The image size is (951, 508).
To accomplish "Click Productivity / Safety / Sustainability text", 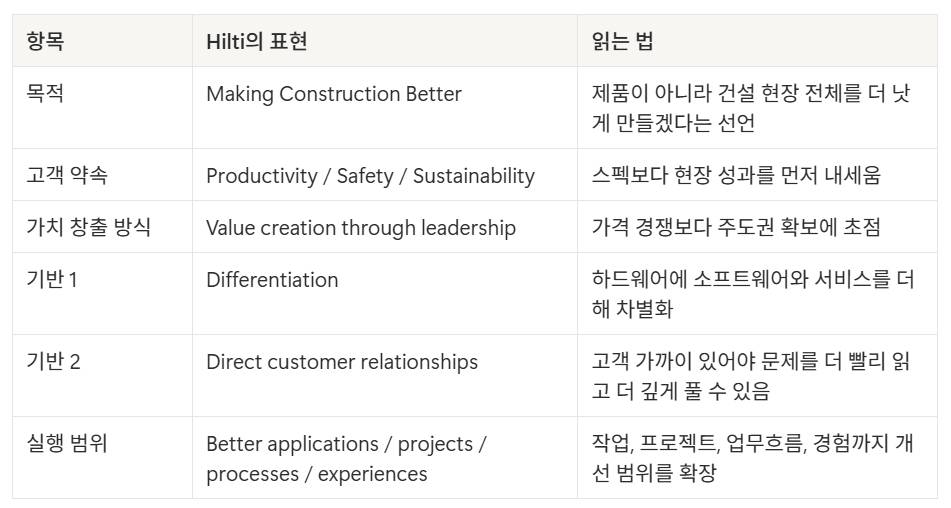I will pos(371,176).
